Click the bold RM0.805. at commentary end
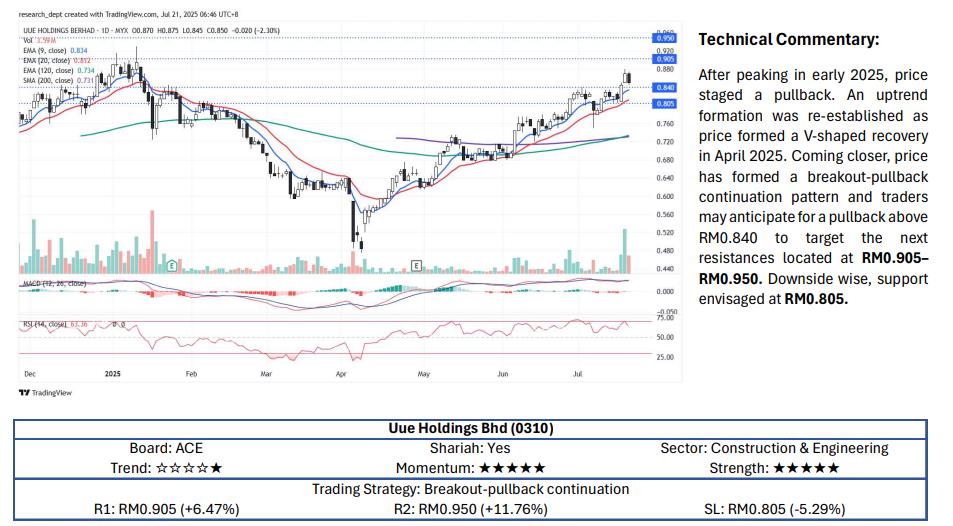 click(816, 299)
